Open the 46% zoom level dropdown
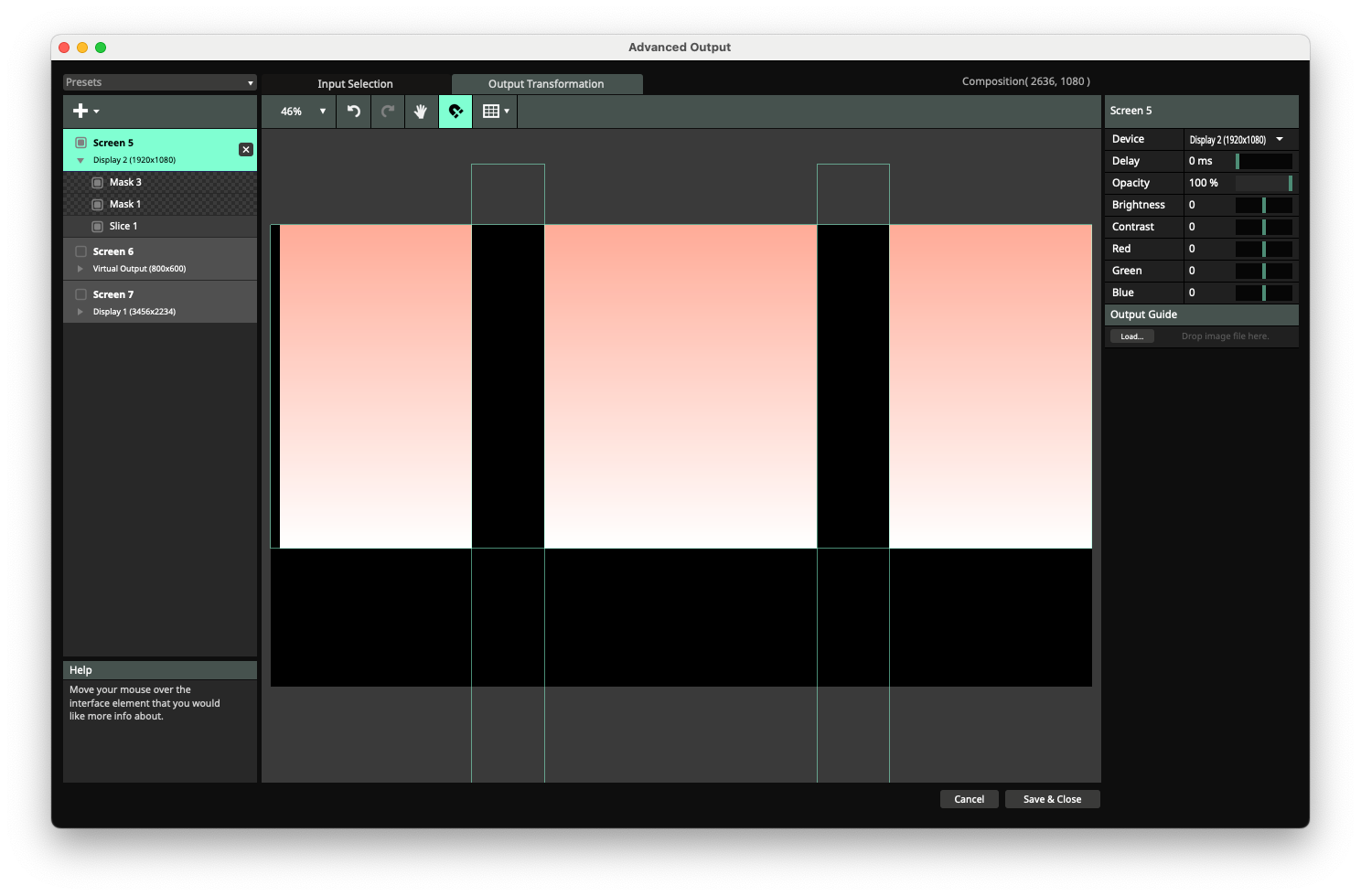The height and width of the screenshot is (896, 1361). pos(303,112)
